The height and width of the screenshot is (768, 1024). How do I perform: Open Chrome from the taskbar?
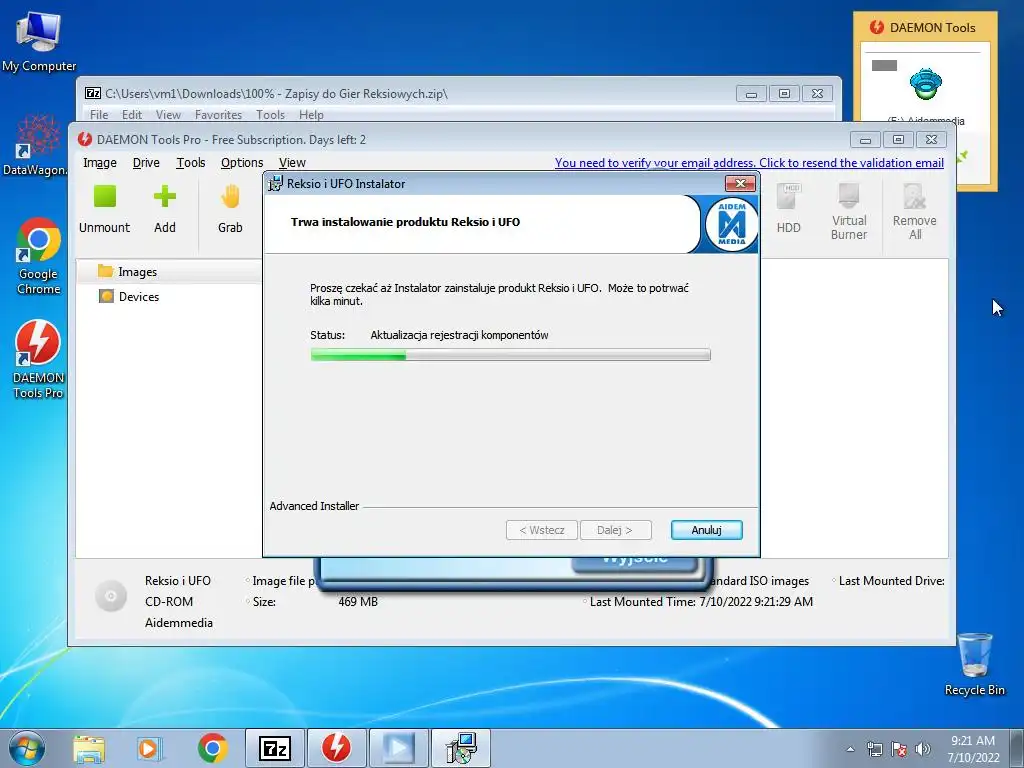[212, 748]
